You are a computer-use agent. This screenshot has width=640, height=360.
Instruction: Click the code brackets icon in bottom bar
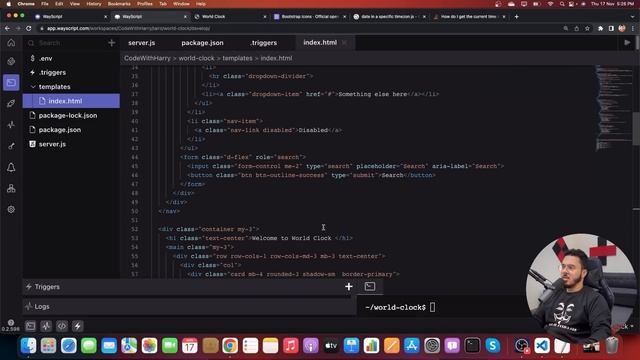tap(62, 326)
